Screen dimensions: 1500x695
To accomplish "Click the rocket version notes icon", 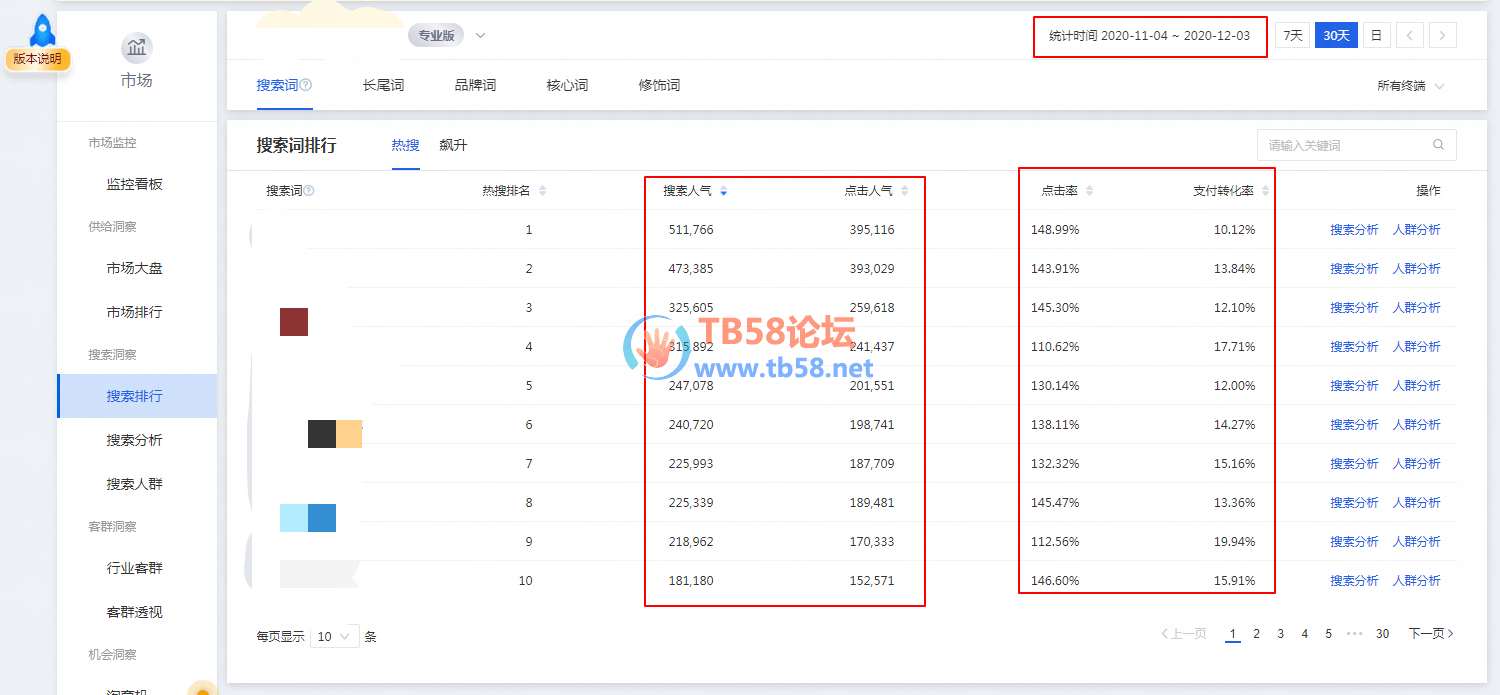I will click(41, 32).
